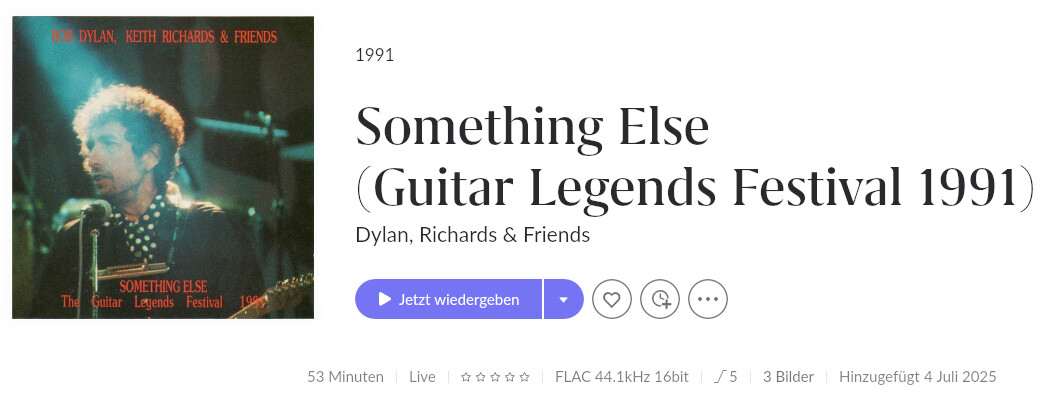This screenshot has width=1051, height=410.
Task: Rate the album two stars
Action: (x=480, y=377)
